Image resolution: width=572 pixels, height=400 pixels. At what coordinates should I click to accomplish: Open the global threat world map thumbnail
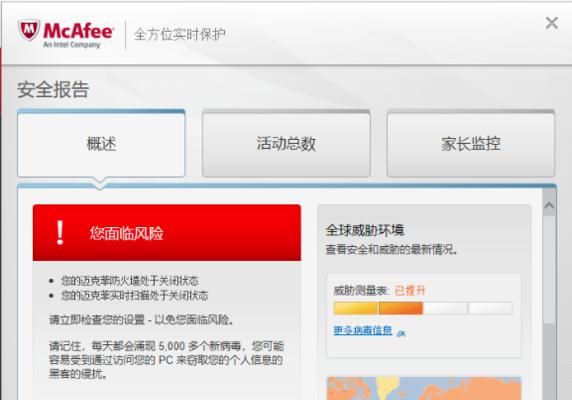[x=424, y=388]
